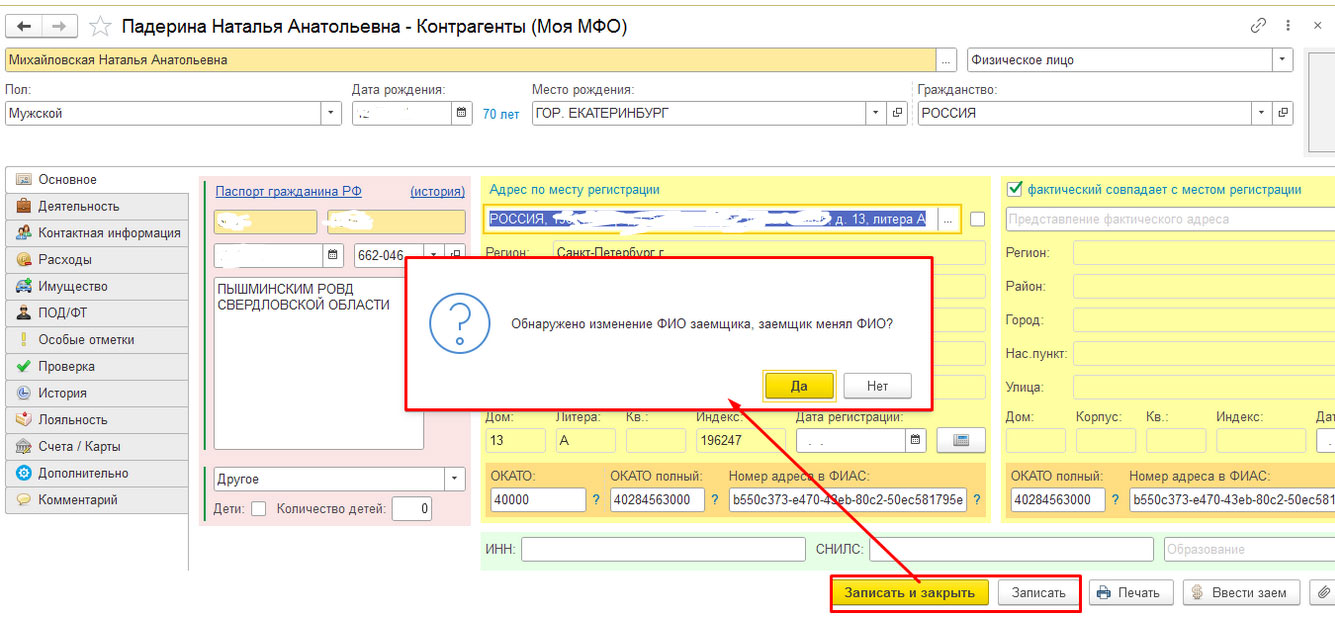
Task: Open the registration address ellipsis editor
Action: (949, 219)
